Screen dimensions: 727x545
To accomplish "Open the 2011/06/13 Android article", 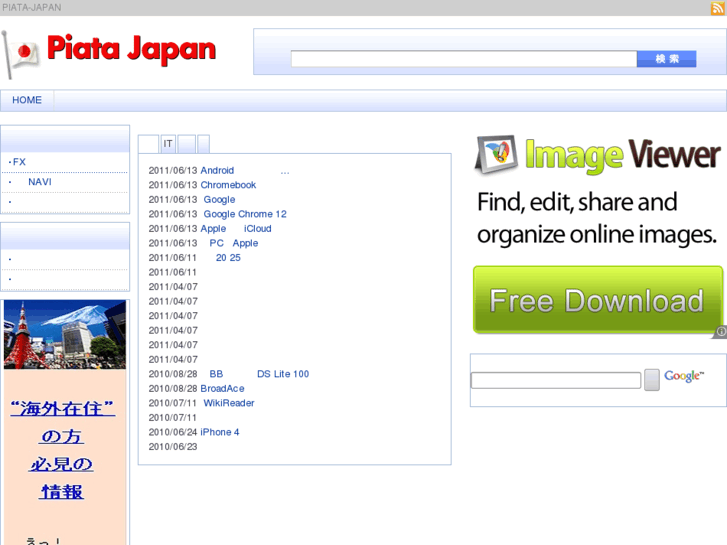I will pos(217,171).
